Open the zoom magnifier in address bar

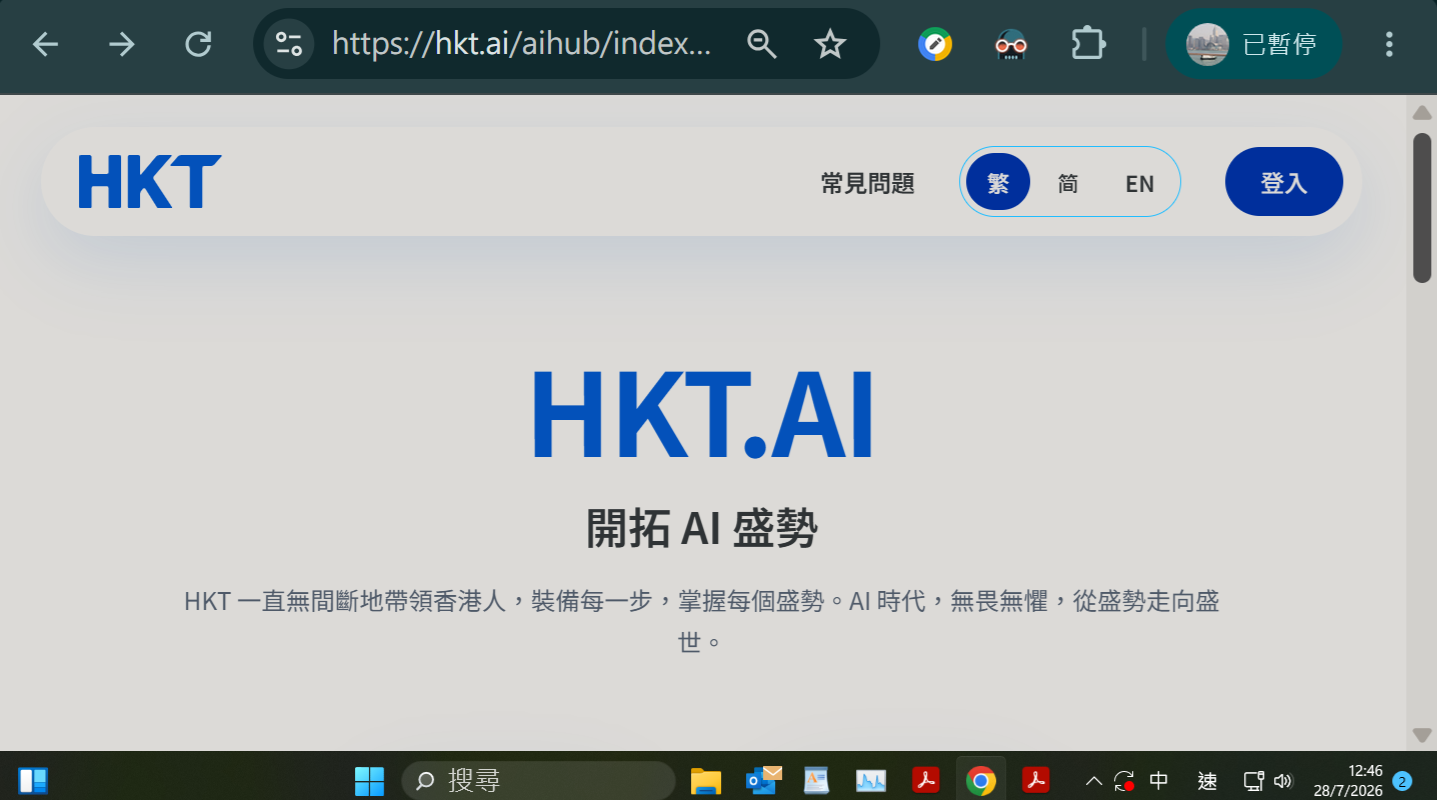point(762,44)
